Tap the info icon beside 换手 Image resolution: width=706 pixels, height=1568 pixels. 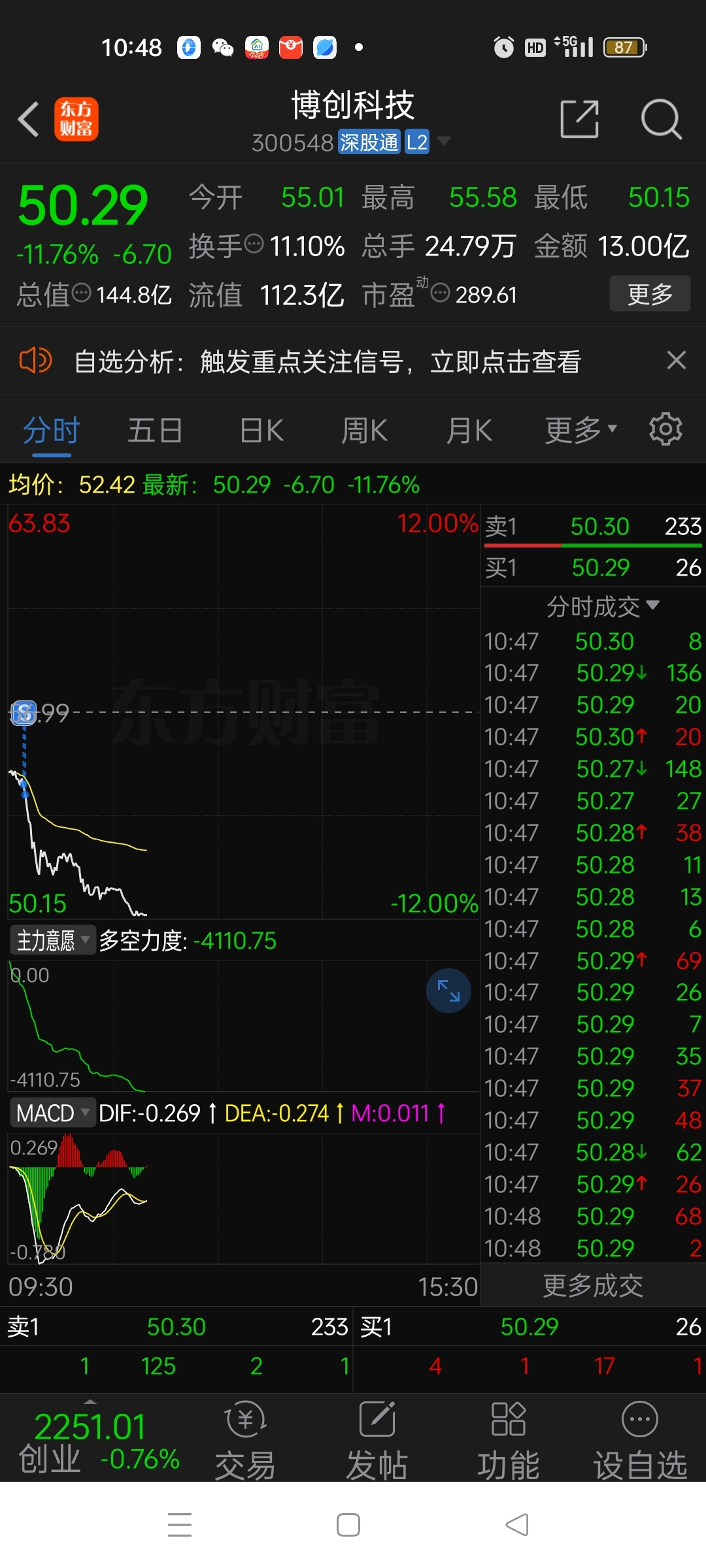pyautogui.click(x=254, y=244)
